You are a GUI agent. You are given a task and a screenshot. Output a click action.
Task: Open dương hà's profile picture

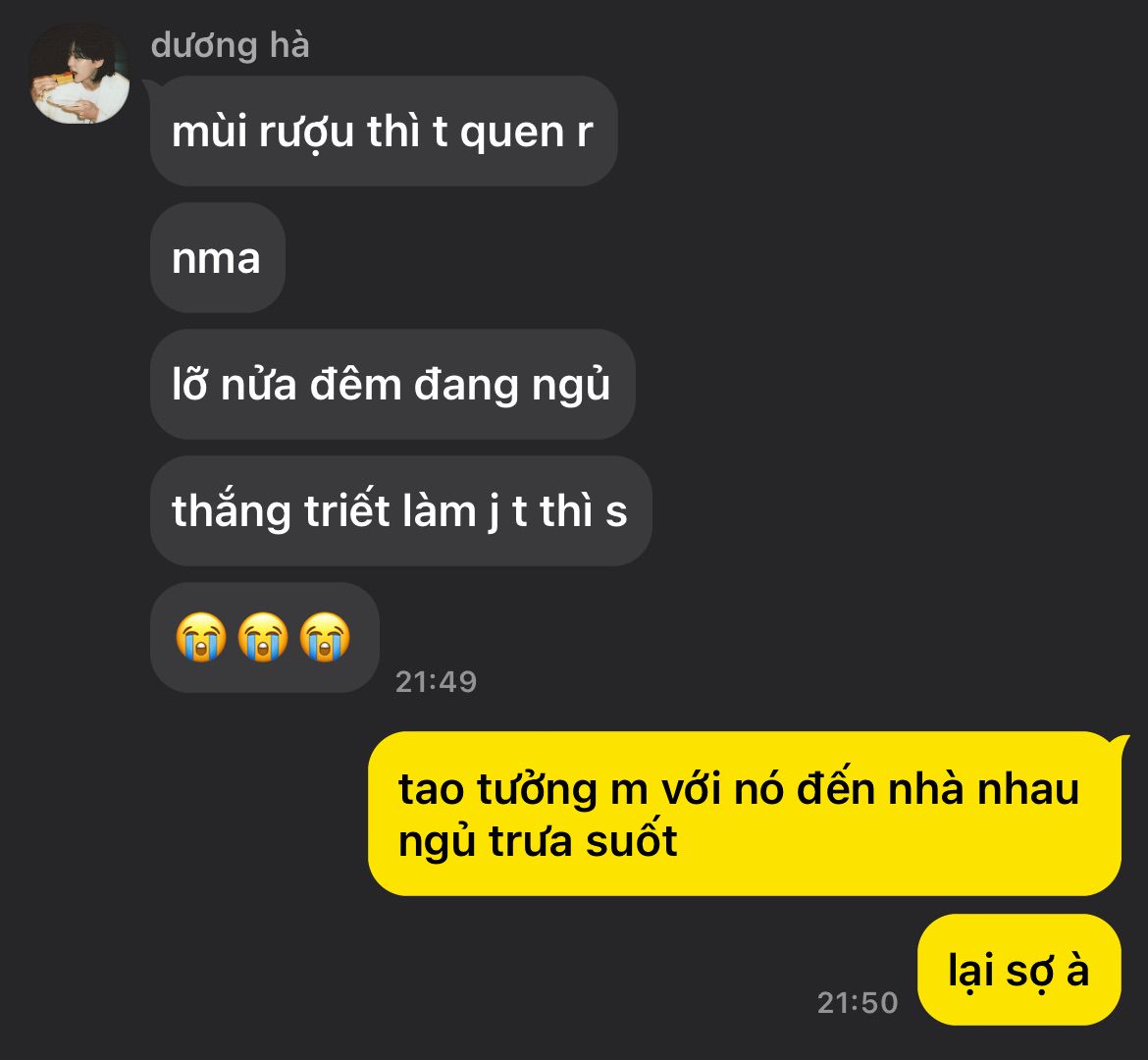pyautogui.click(x=79, y=73)
